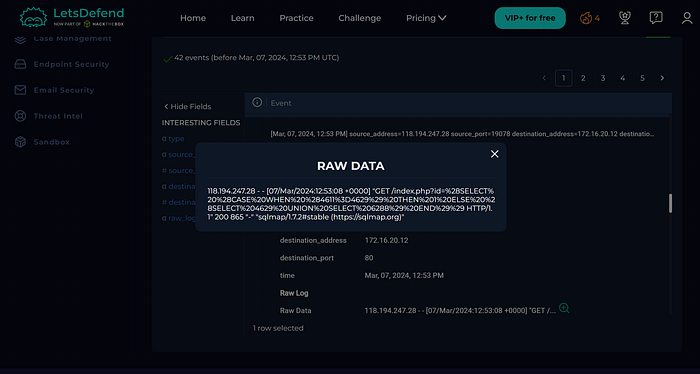The height and width of the screenshot is (374, 700).
Task: Click the raw log text in popup
Action: pos(351,204)
